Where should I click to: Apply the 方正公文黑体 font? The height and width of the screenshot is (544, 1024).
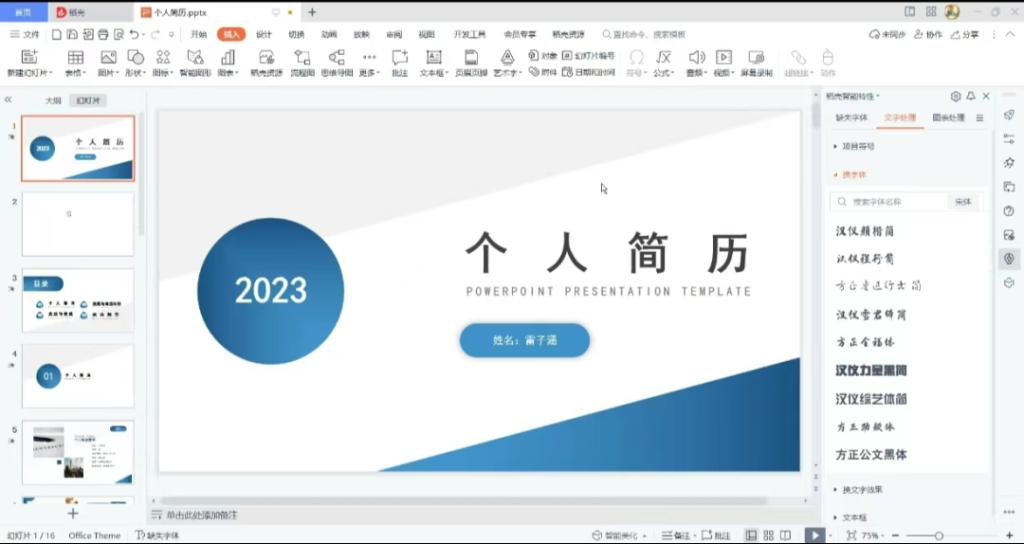click(x=871, y=455)
